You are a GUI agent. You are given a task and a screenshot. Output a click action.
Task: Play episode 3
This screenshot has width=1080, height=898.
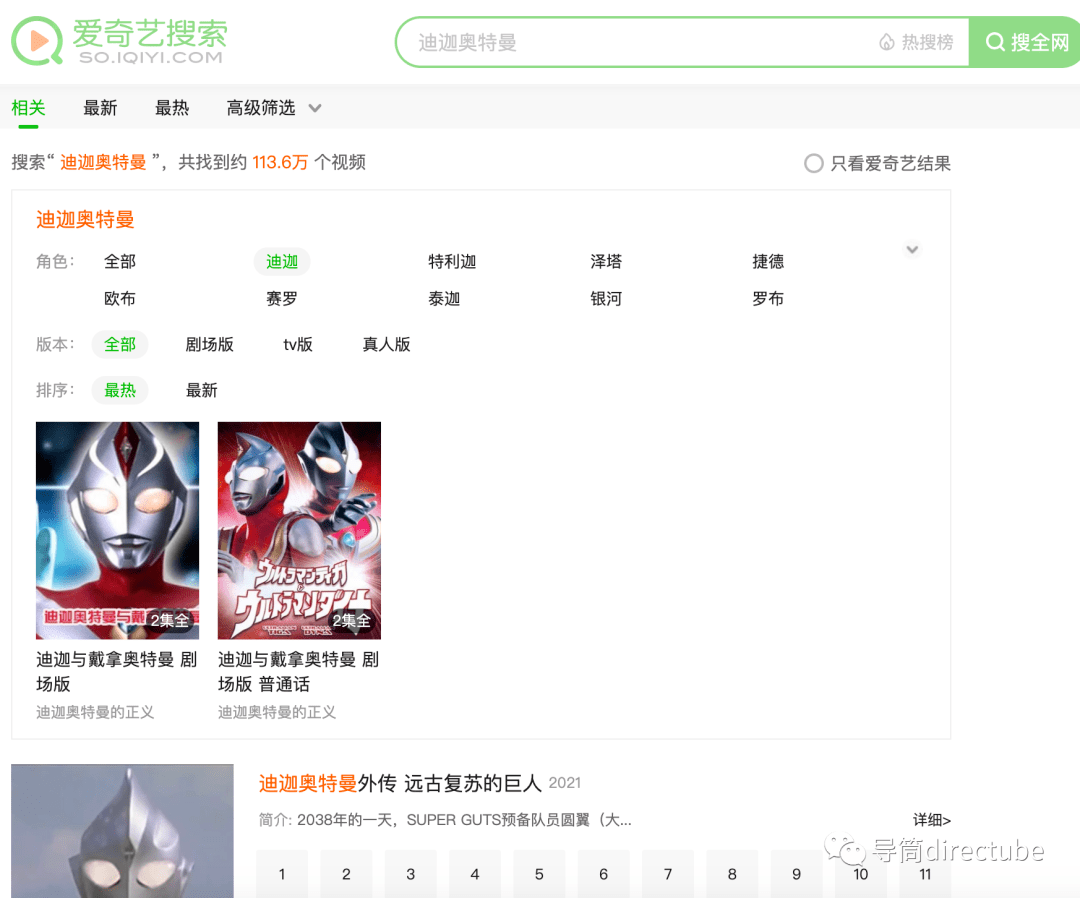pos(411,874)
